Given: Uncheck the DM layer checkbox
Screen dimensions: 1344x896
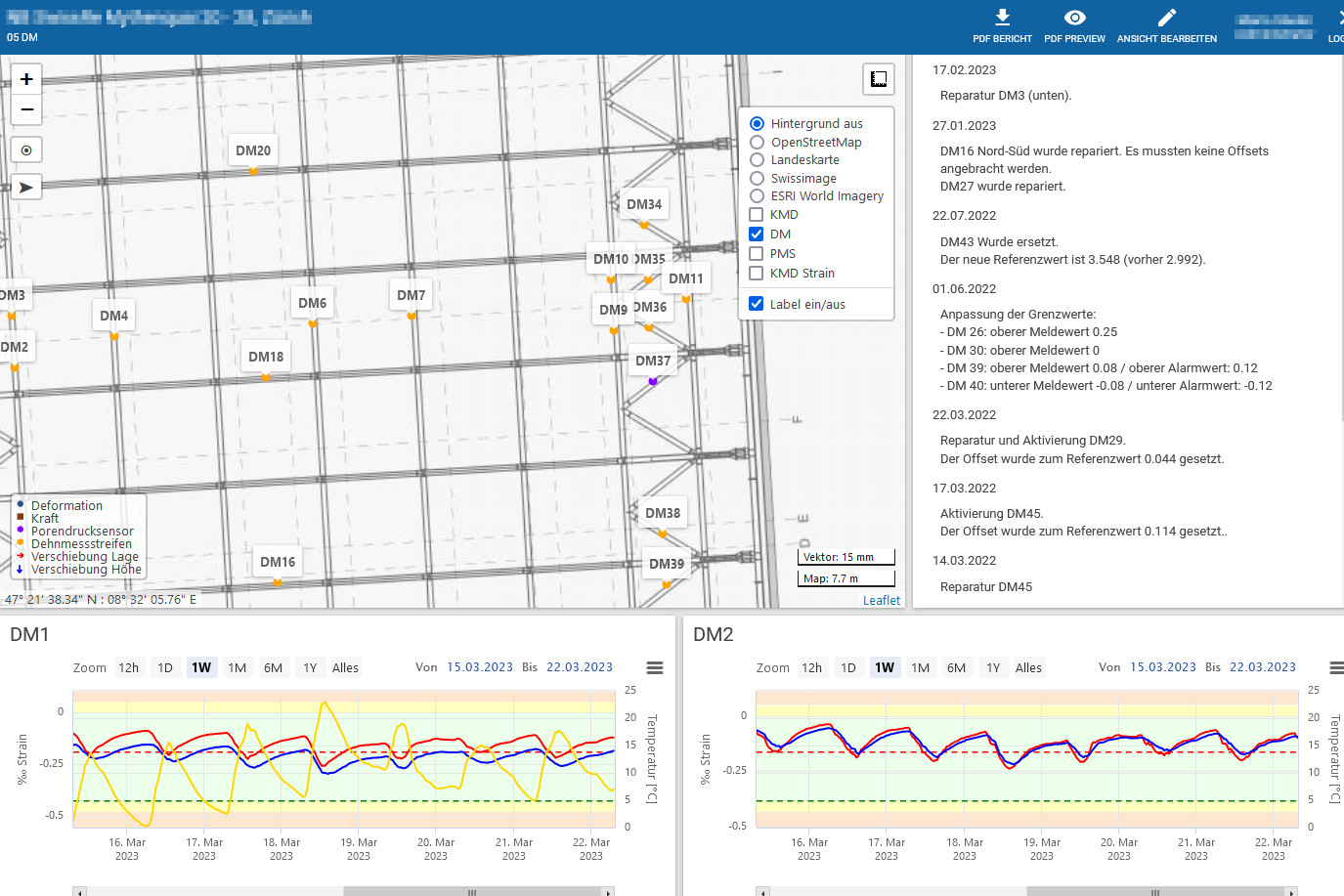Looking at the screenshot, I should [757, 235].
